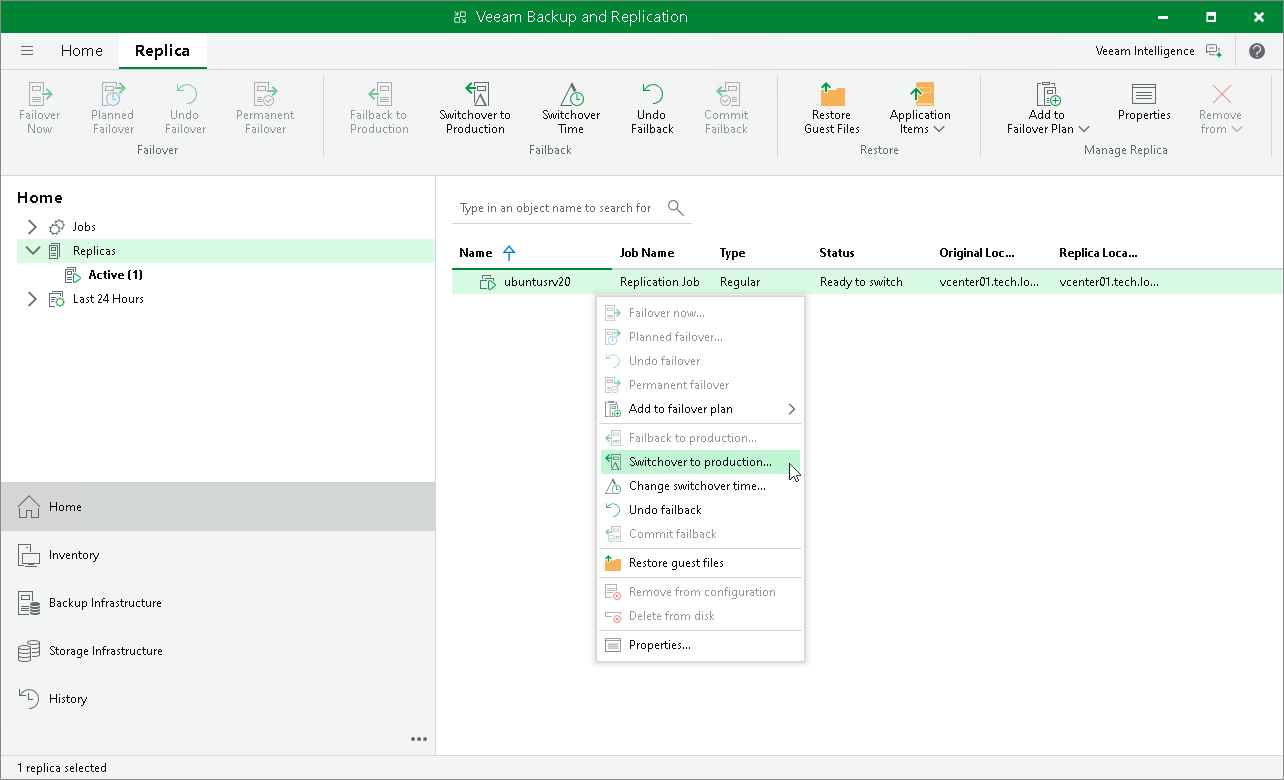Choose Switchover to production in the context menu
Screen dimensions: 1284x780
coord(700,462)
